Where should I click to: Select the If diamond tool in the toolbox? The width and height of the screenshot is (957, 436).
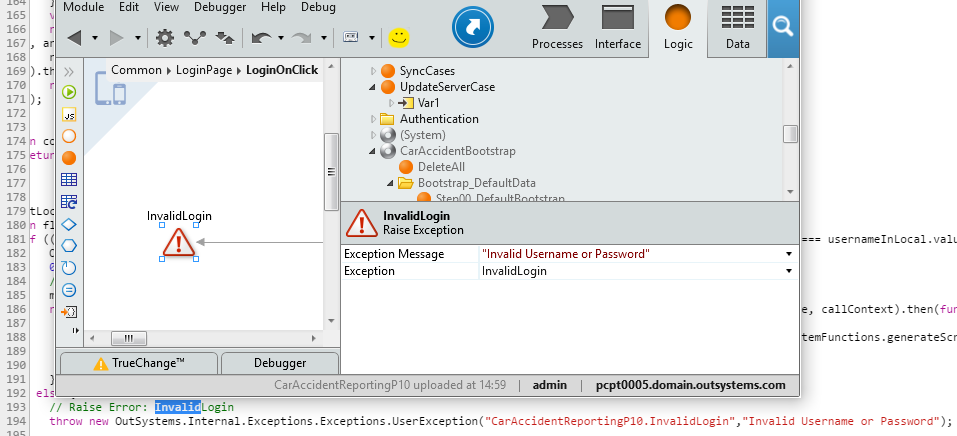click(x=69, y=224)
